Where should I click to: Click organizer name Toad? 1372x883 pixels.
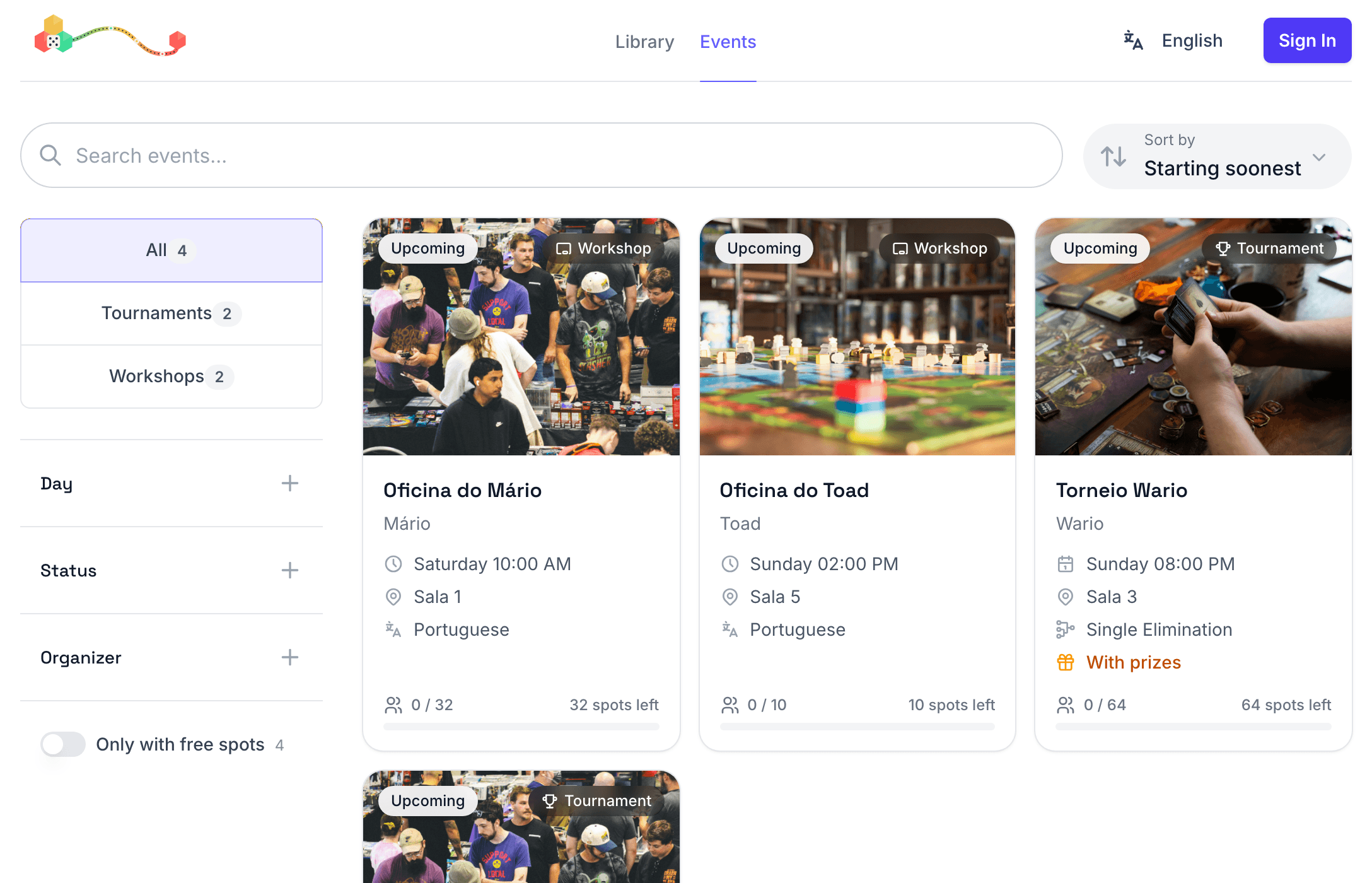[740, 523]
